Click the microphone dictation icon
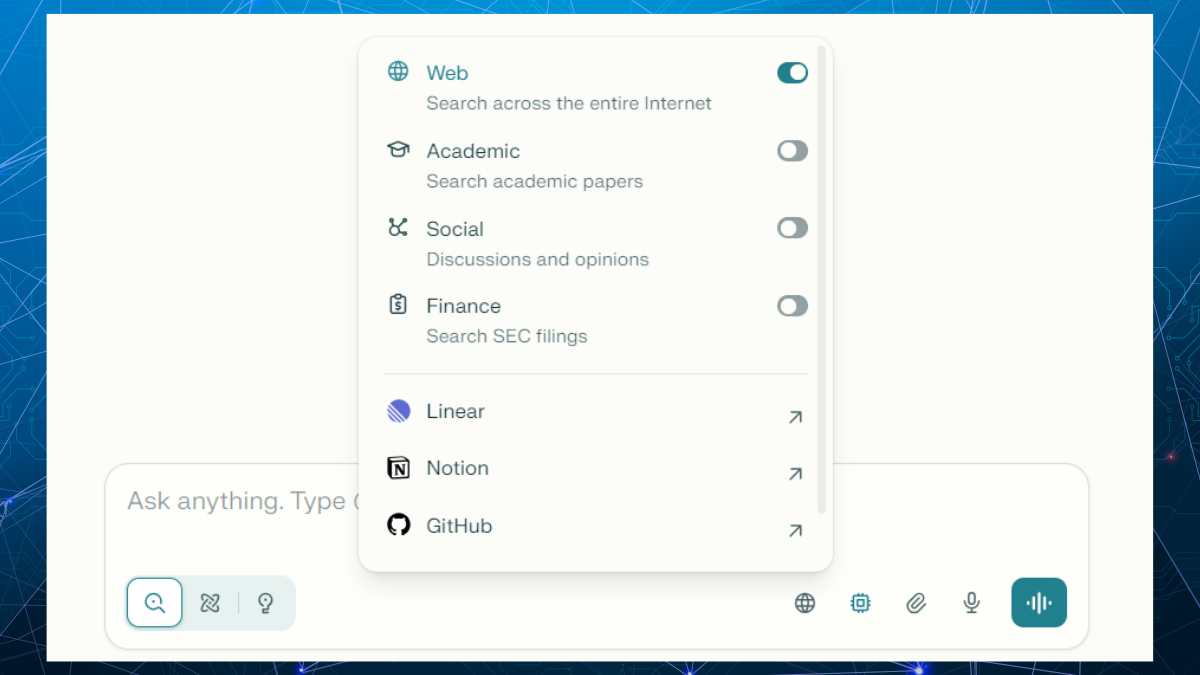Image resolution: width=1200 pixels, height=675 pixels. point(971,603)
